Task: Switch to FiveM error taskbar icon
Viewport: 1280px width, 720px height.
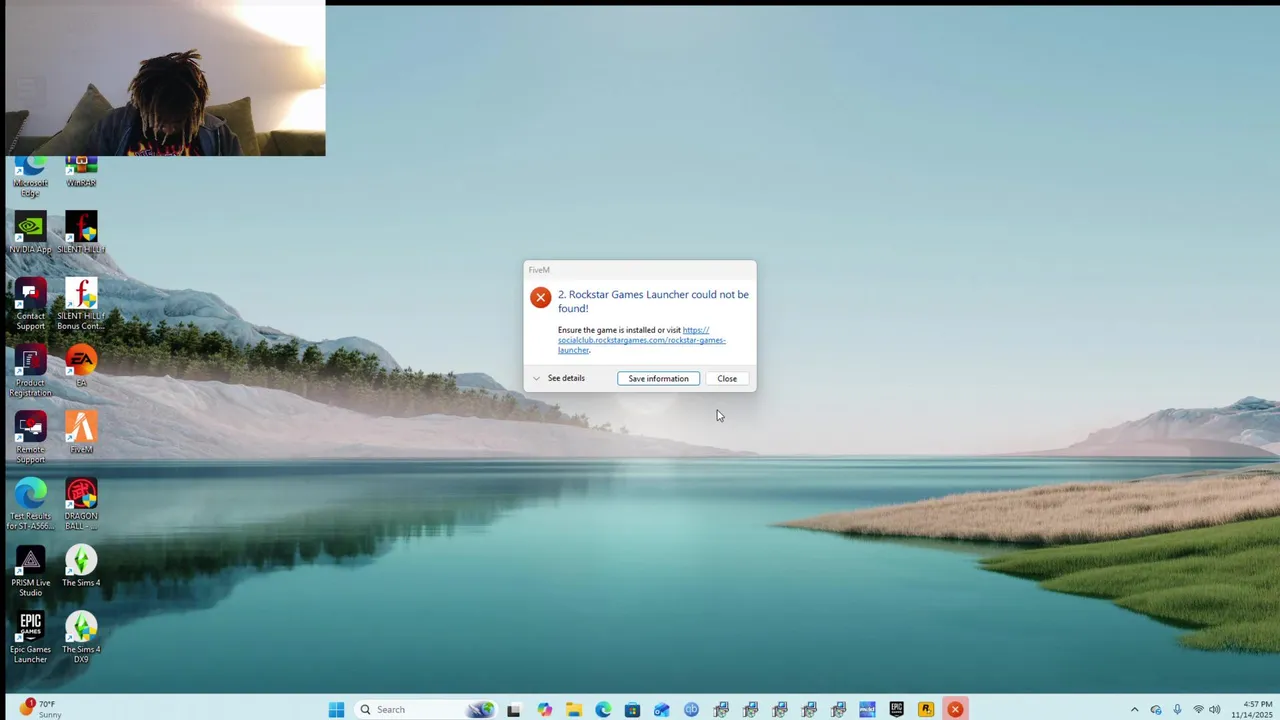Action: 955,709
